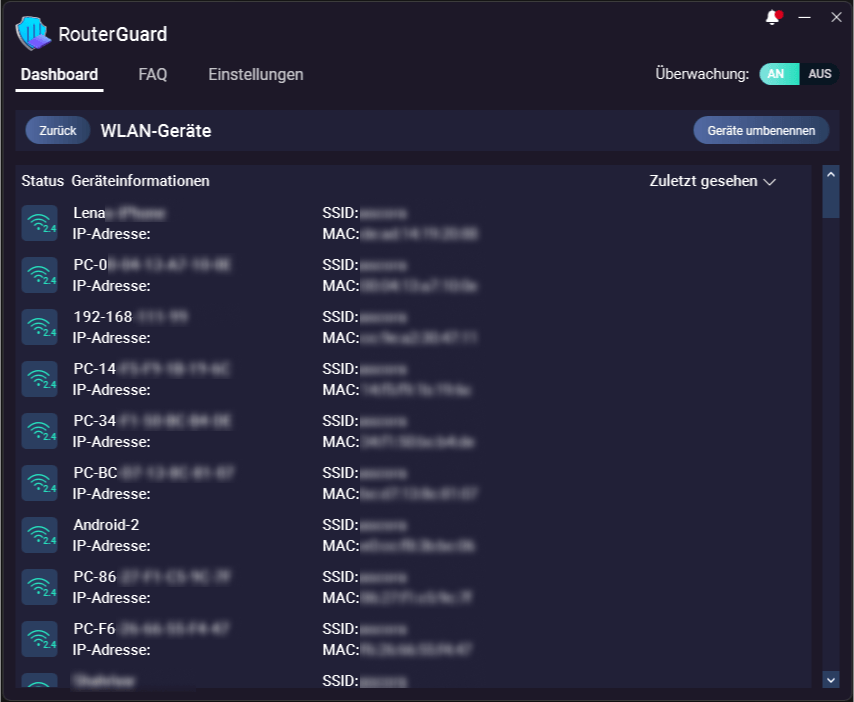Select the WiFi icon next to PC-14
This screenshot has height=702, width=854.
tap(39, 378)
